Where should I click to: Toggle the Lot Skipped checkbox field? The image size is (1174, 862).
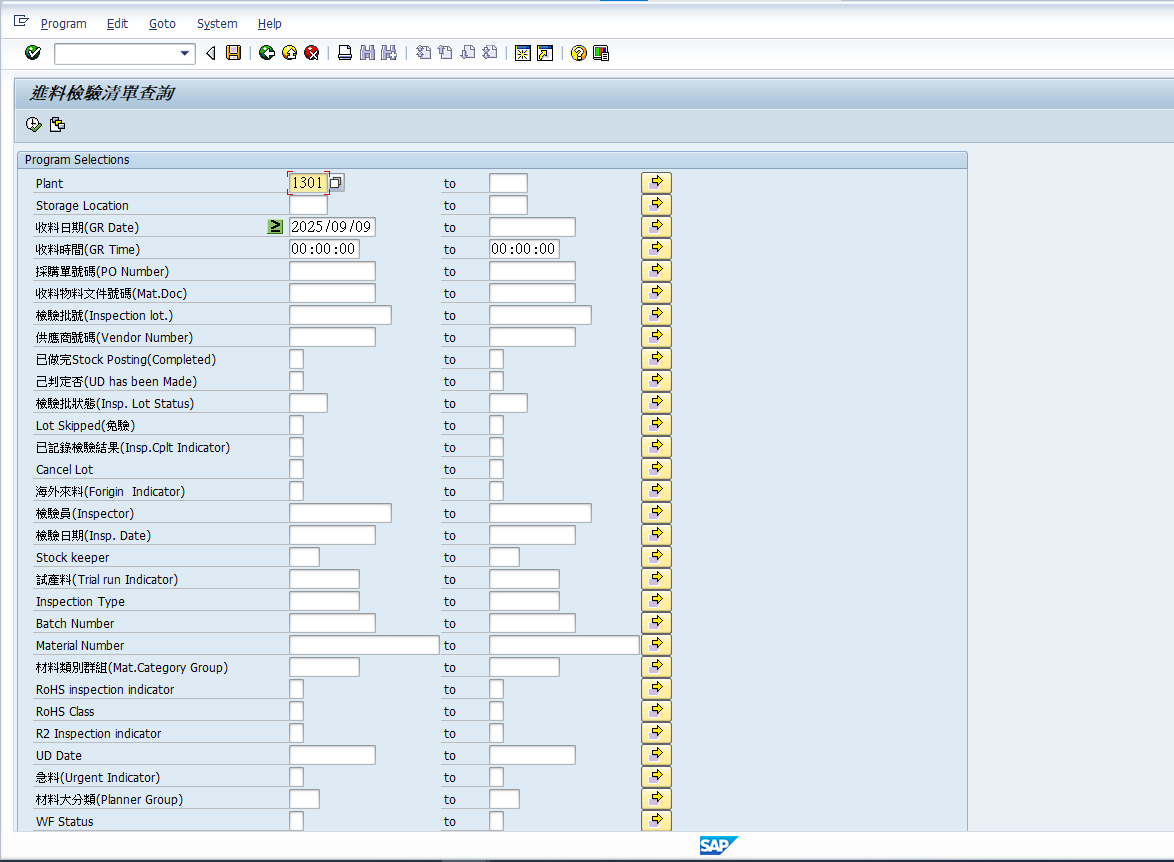tap(296, 425)
